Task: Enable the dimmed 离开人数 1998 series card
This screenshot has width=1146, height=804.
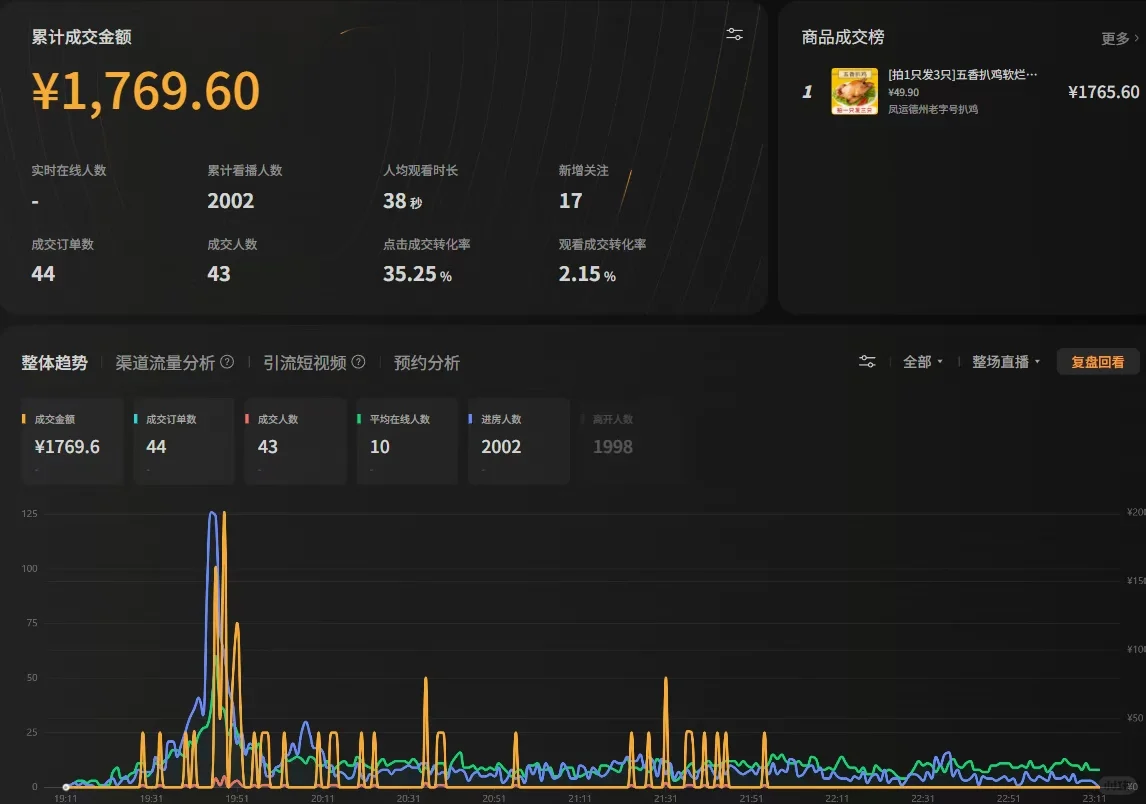Action: pyautogui.click(x=630, y=441)
